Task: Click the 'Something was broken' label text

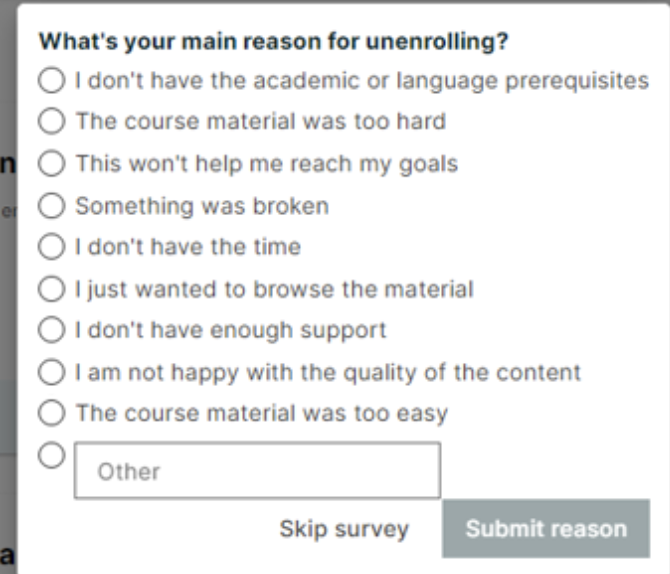Action: coord(202,206)
